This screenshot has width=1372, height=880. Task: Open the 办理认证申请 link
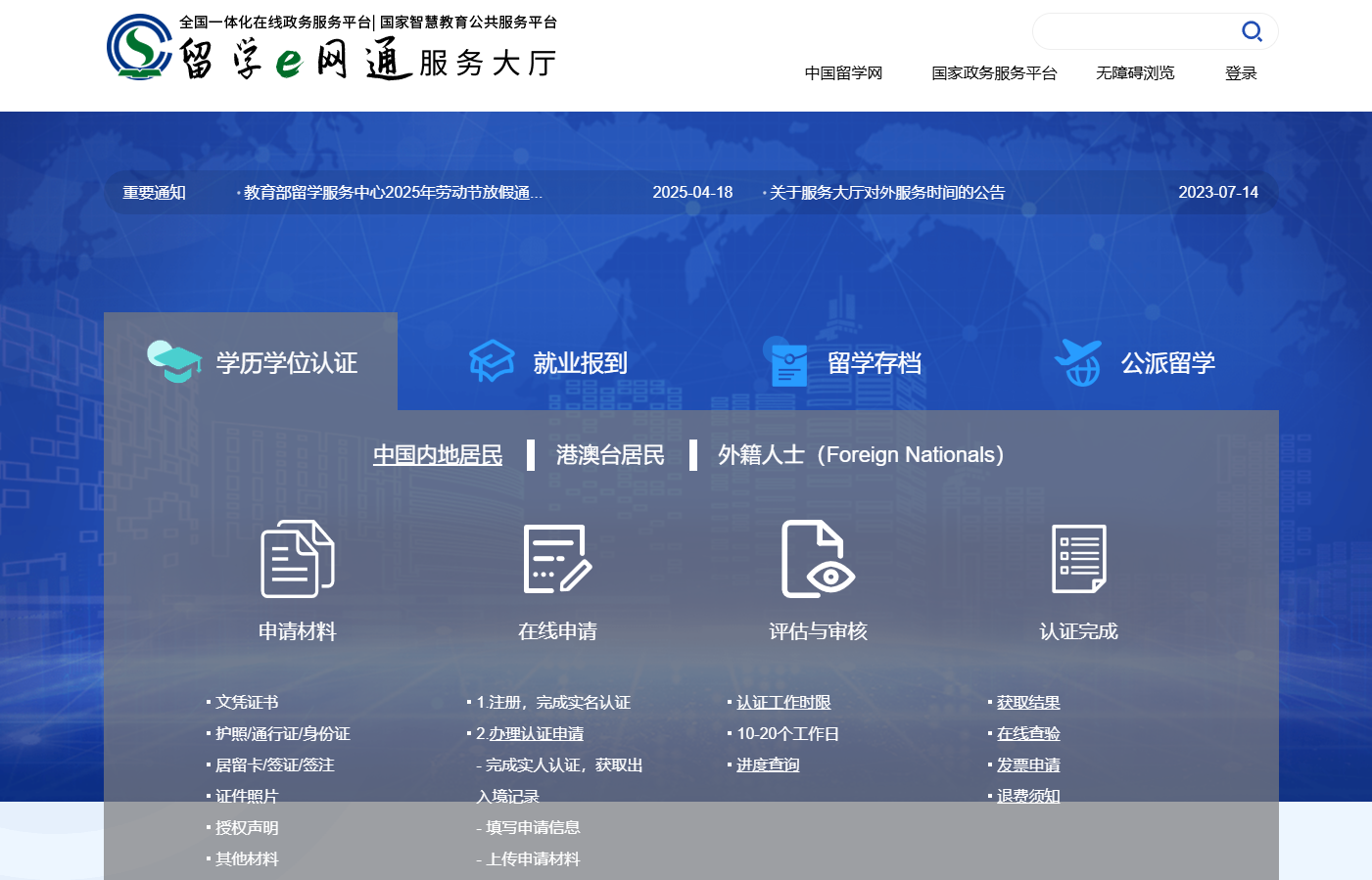point(536,734)
